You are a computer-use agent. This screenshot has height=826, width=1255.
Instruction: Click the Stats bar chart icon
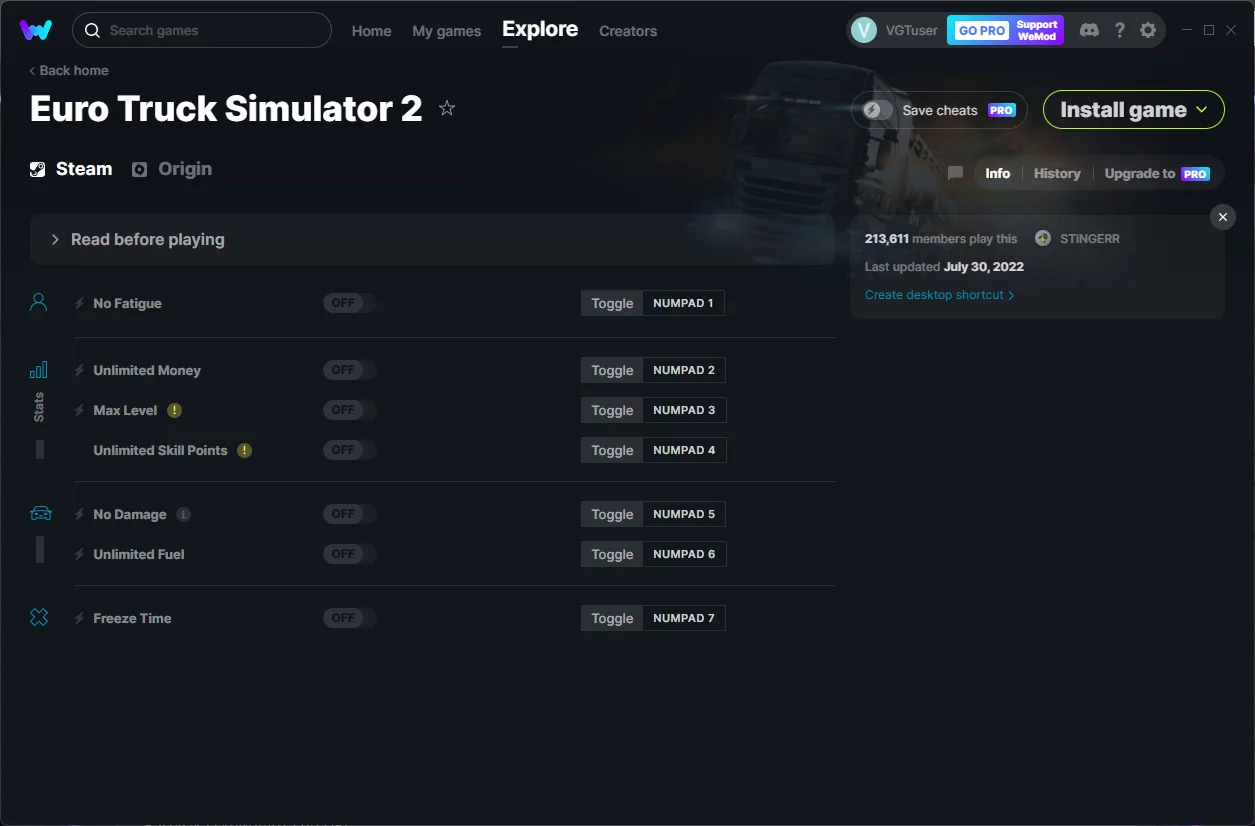tap(39, 370)
